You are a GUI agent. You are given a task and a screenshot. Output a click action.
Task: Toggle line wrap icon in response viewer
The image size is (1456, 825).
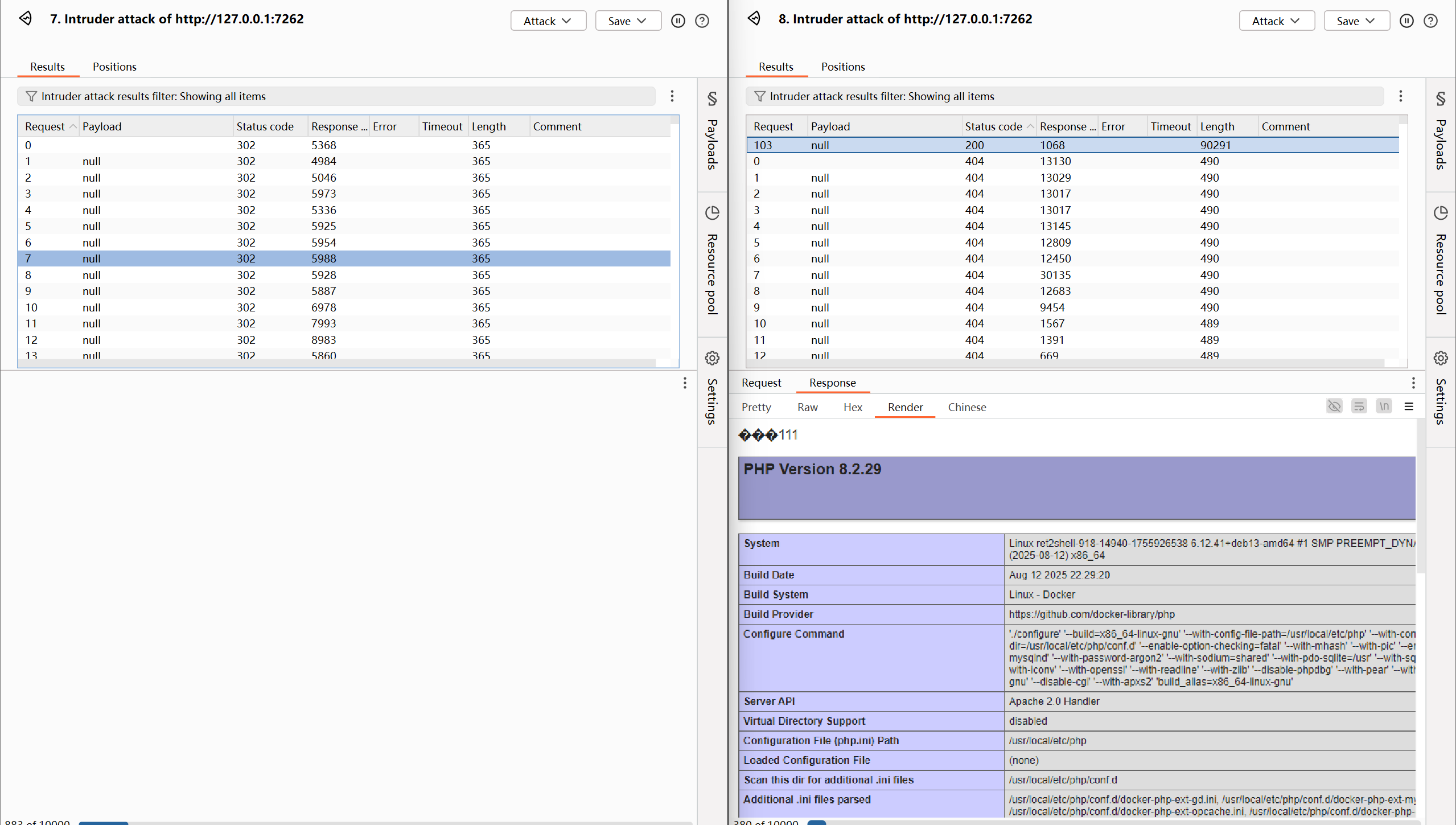pyautogui.click(x=1359, y=407)
